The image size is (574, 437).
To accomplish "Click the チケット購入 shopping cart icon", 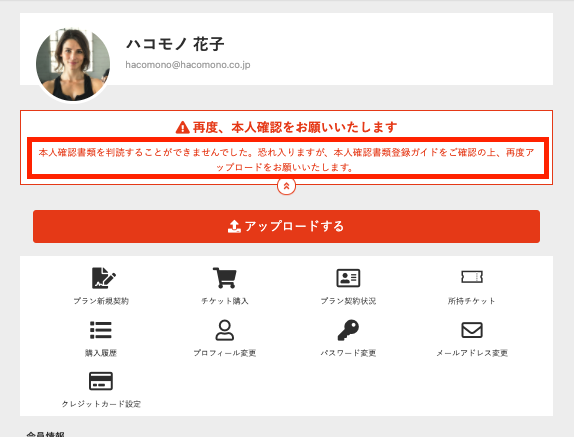I will pos(224,278).
